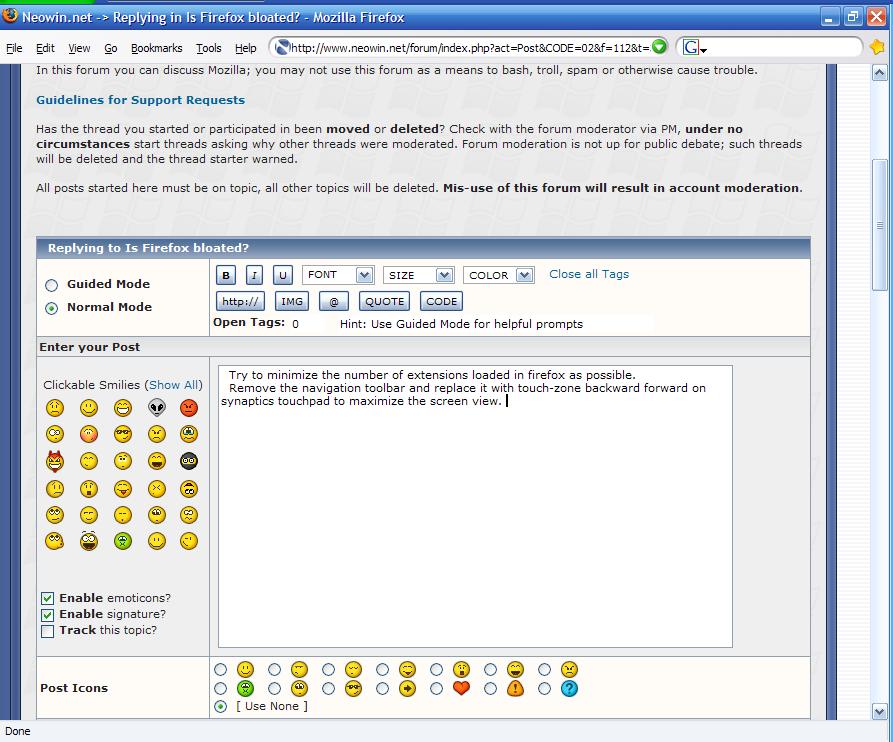The width and height of the screenshot is (893, 742).
Task: Click the address bar URL field
Action: click(470, 48)
